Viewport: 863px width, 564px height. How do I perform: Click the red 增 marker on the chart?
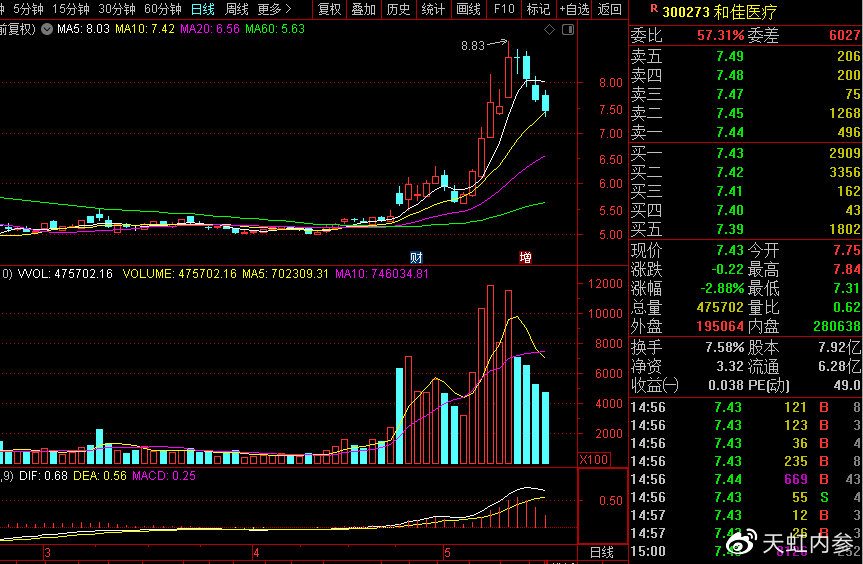pos(525,257)
